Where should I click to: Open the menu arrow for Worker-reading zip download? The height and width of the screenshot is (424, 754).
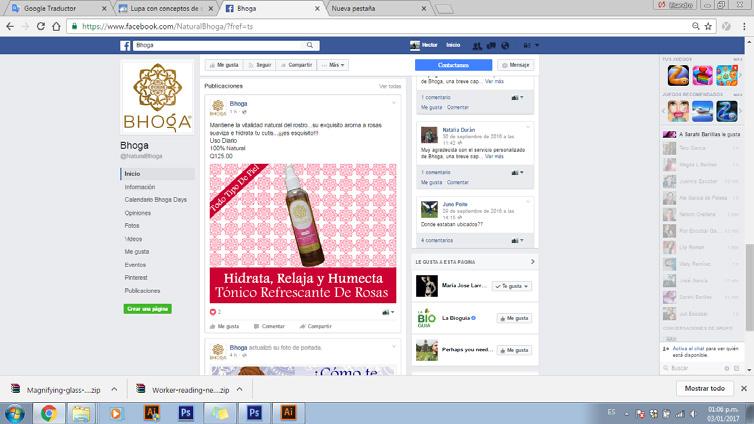pyautogui.click(x=239, y=390)
